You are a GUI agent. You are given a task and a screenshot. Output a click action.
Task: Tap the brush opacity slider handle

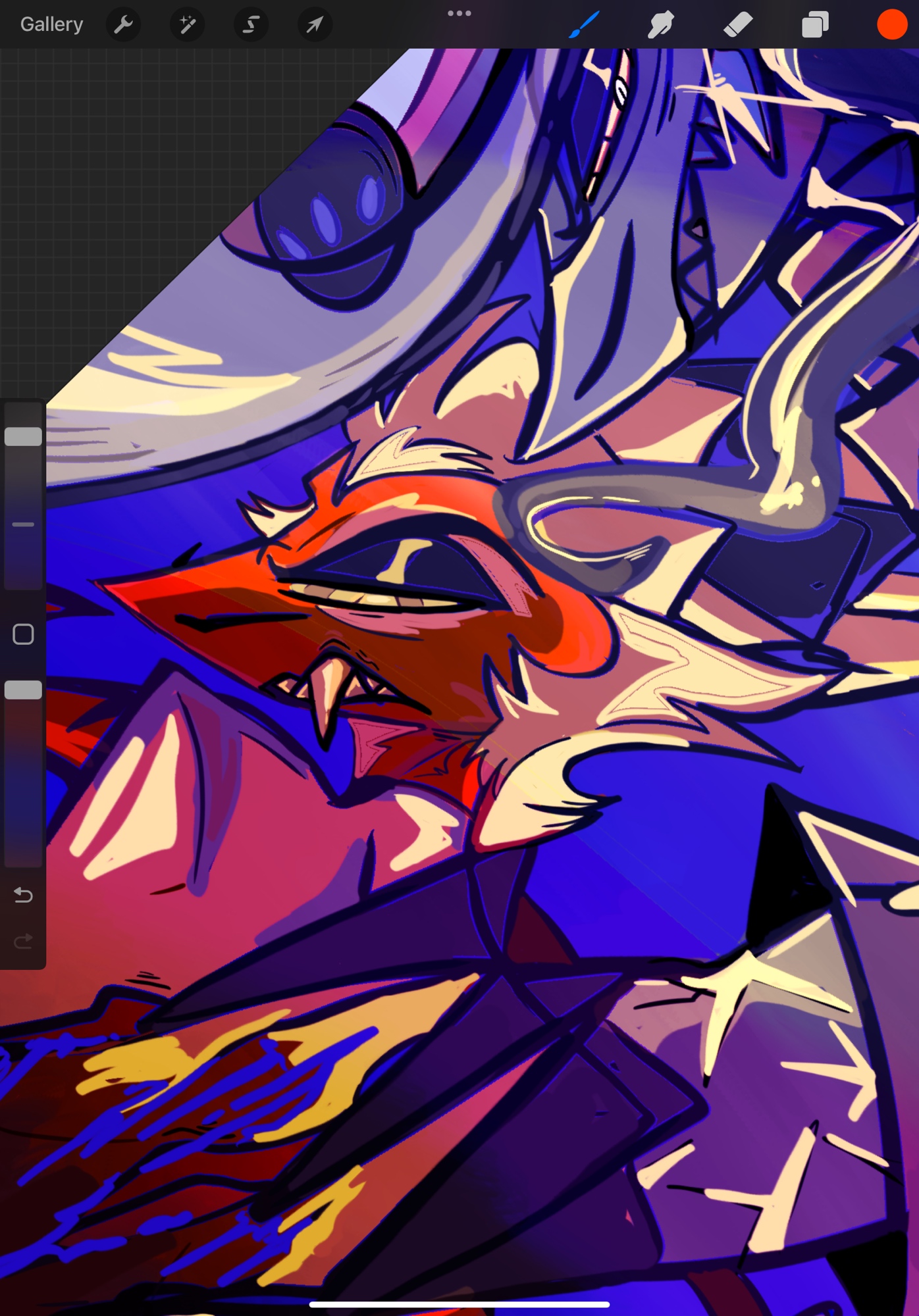(x=23, y=690)
